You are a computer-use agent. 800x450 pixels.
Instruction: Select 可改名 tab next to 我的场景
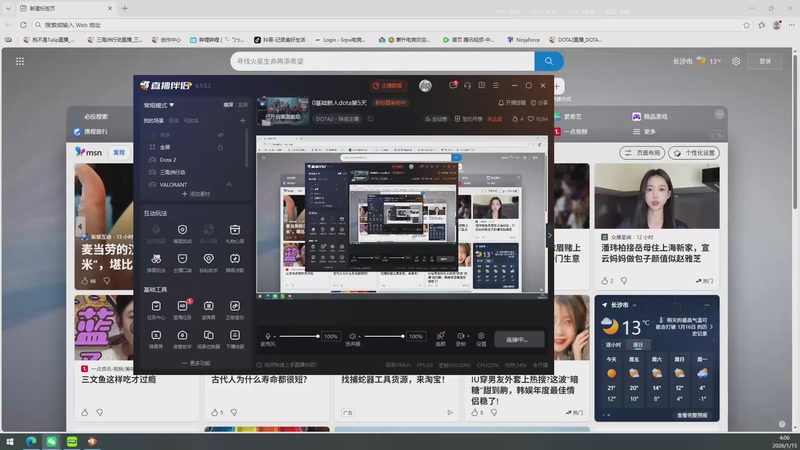[191, 120]
